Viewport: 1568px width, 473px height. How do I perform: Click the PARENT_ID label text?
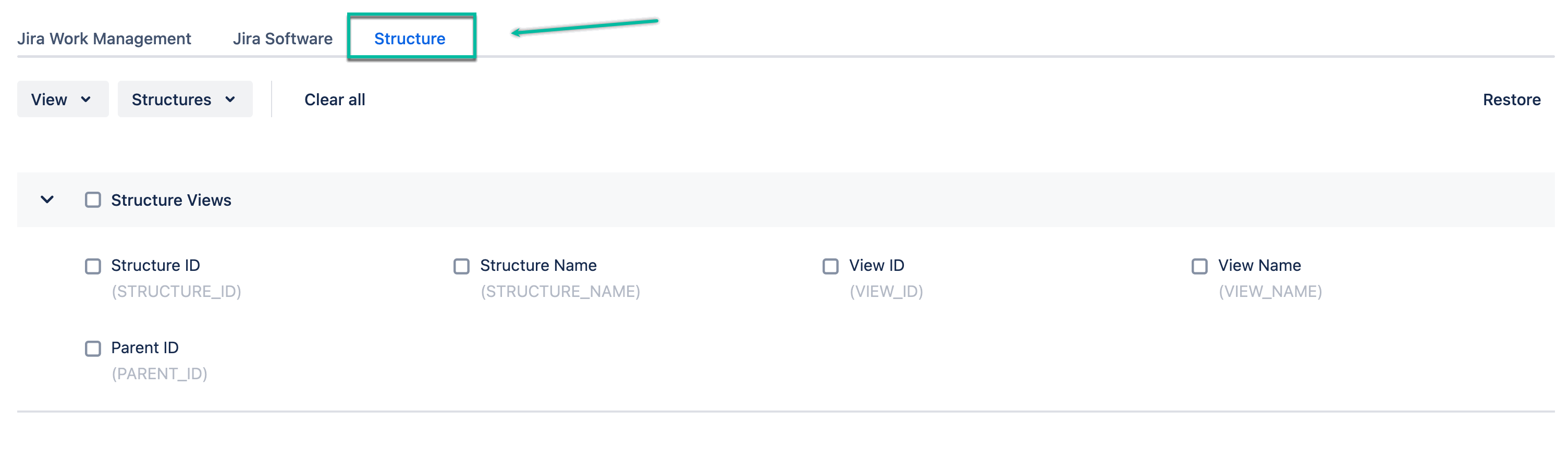160,374
